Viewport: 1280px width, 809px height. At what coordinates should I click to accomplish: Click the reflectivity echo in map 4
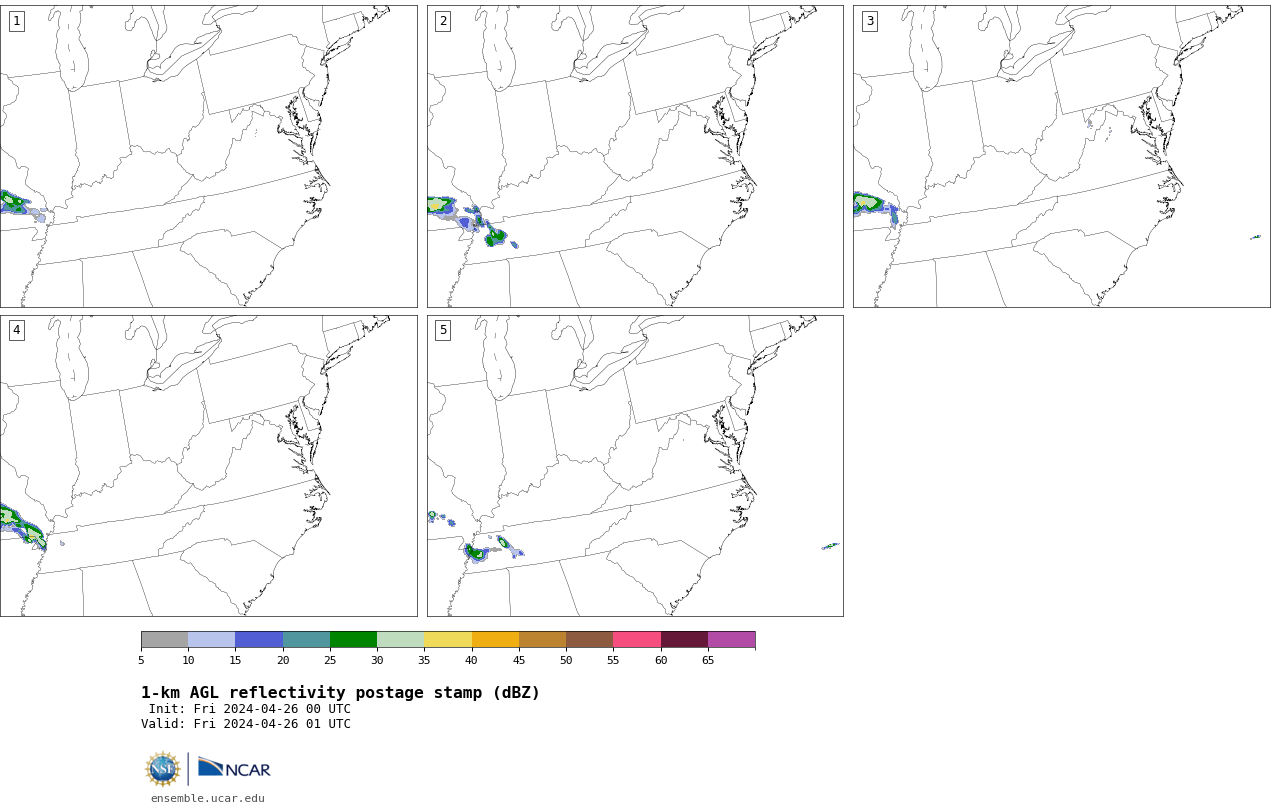coord(22,526)
